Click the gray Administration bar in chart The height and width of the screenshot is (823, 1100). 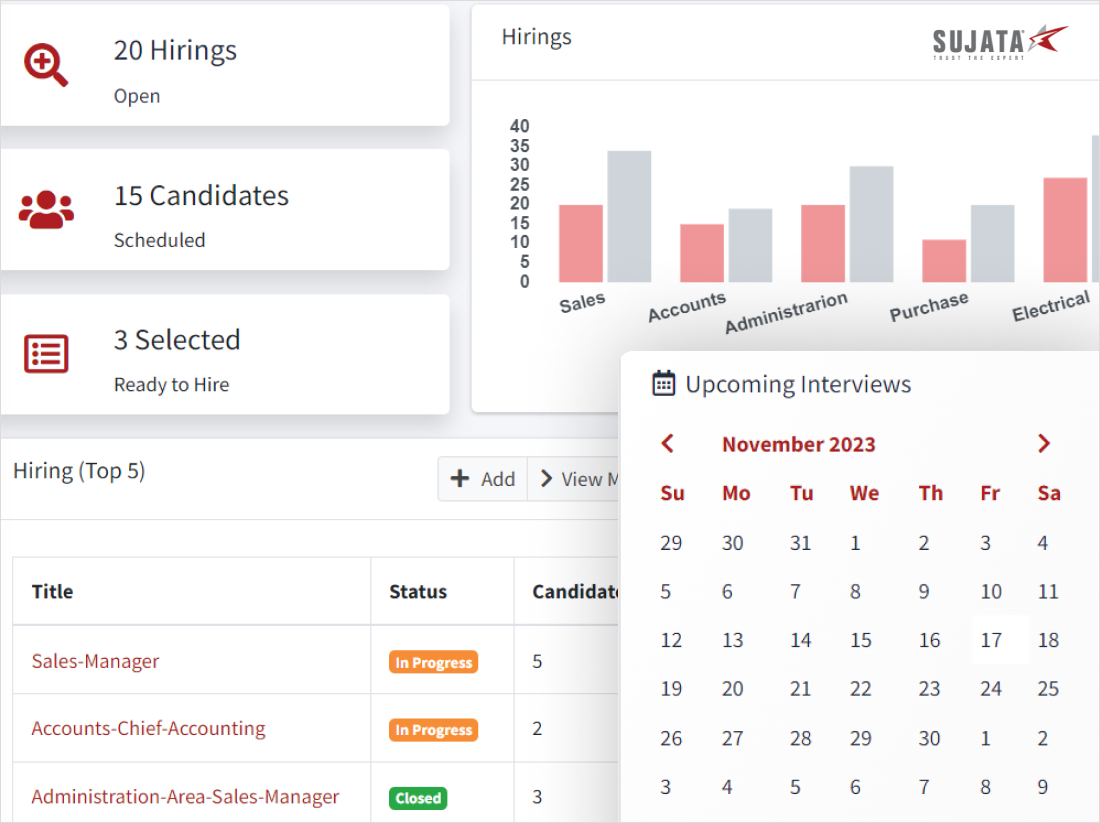pos(871,224)
